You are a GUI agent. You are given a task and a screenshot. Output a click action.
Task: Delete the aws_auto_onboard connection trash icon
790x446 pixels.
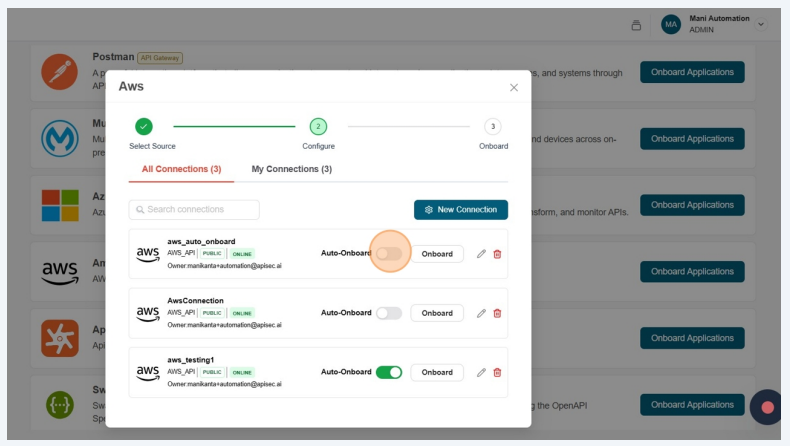click(x=497, y=254)
